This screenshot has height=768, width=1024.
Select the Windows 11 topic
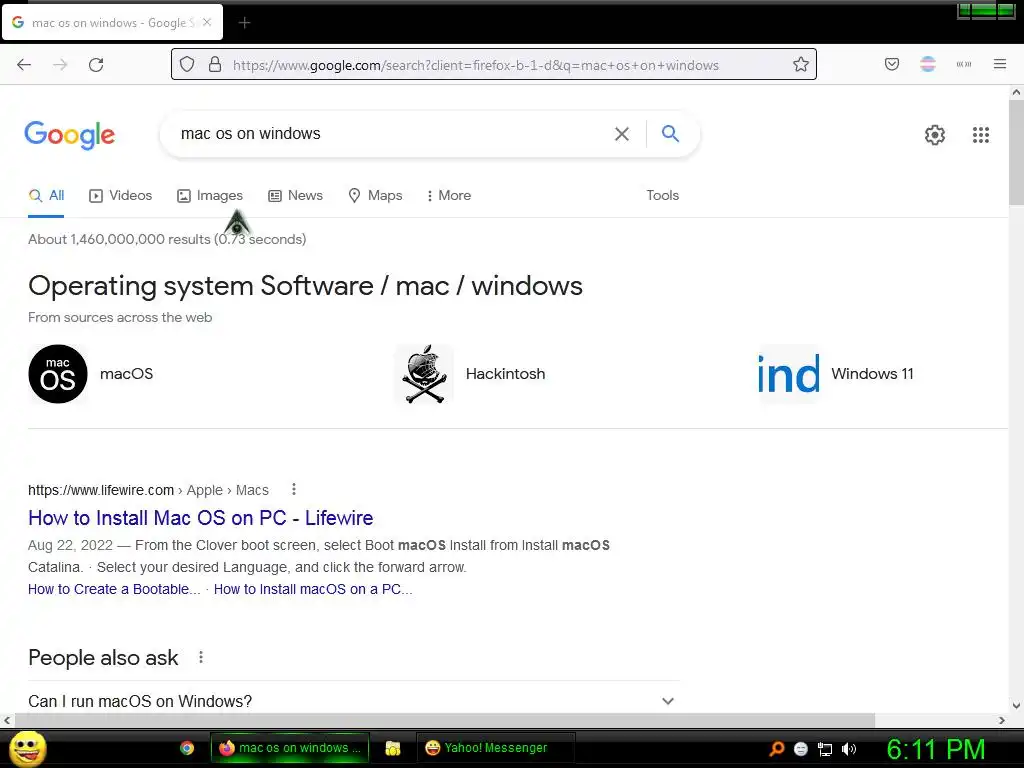pos(836,374)
